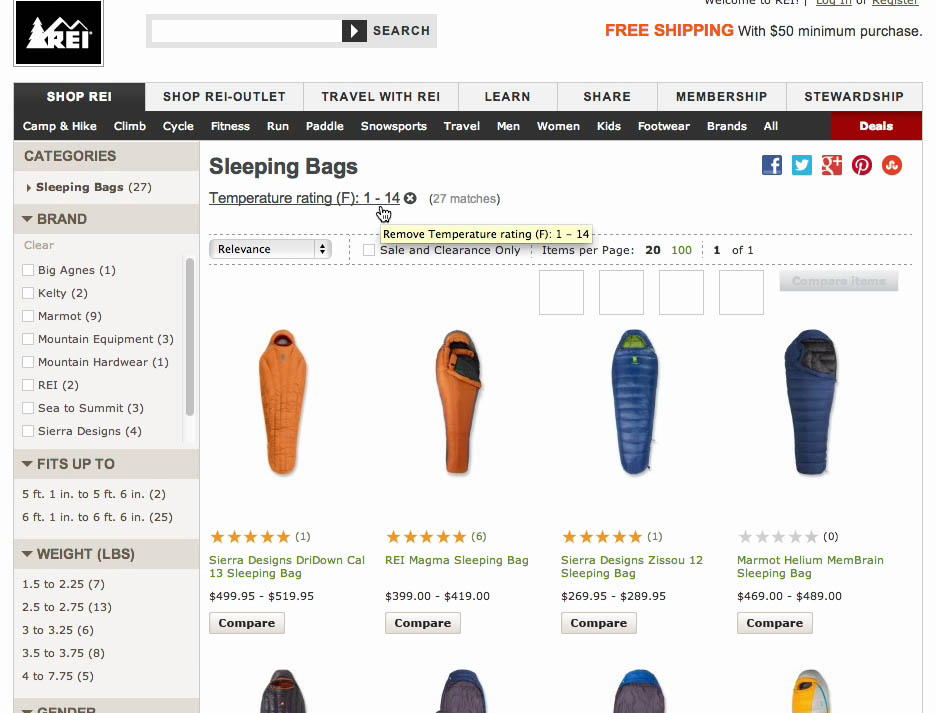Pin page with Pinterest icon
This screenshot has width=936, height=713.
point(862,165)
